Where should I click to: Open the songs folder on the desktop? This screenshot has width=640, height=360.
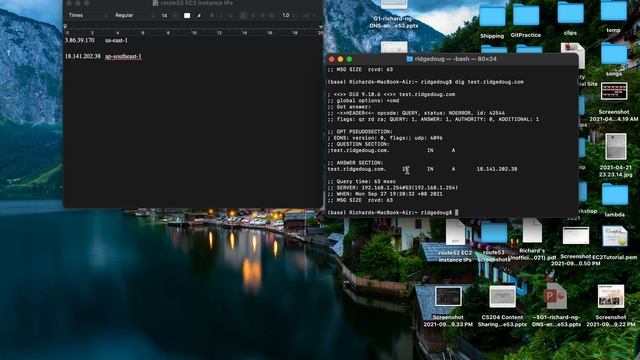(614, 53)
